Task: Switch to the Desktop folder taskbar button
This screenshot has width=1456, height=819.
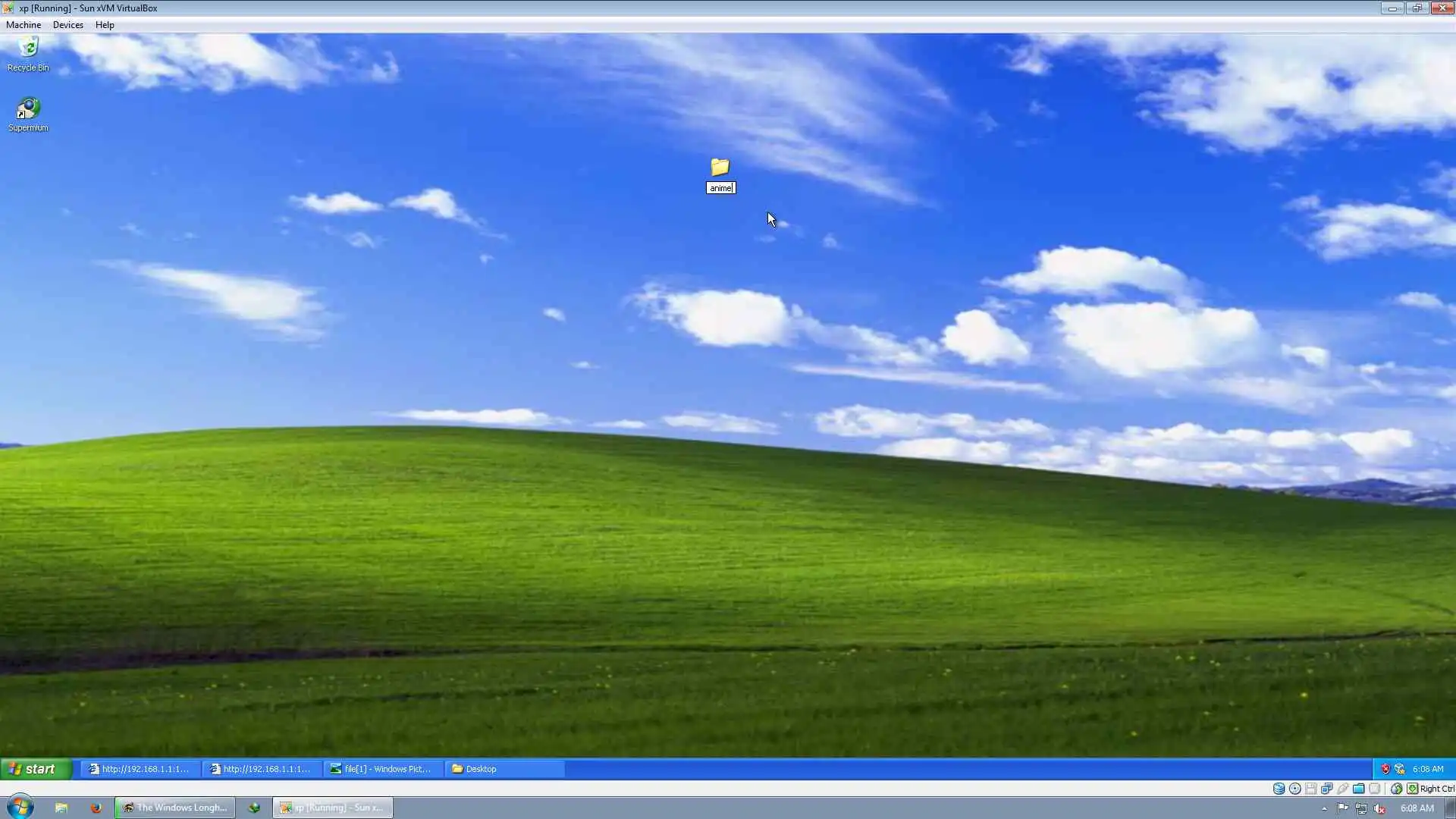Action: (x=504, y=769)
